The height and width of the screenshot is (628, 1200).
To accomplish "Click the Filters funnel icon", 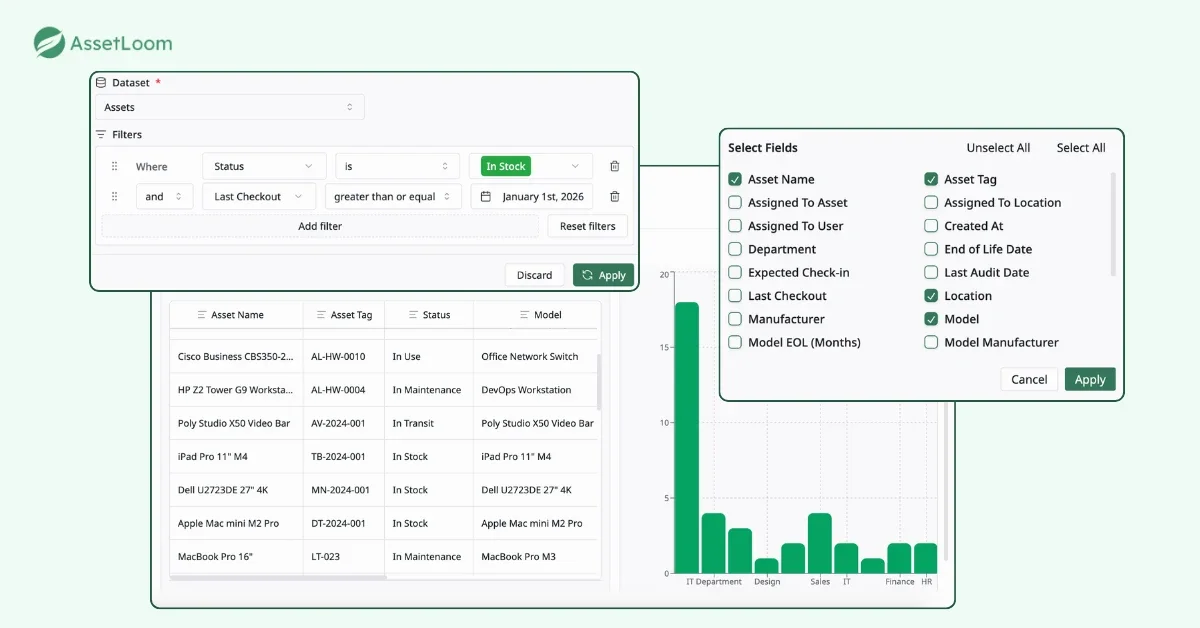I will [x=101, y=134].
